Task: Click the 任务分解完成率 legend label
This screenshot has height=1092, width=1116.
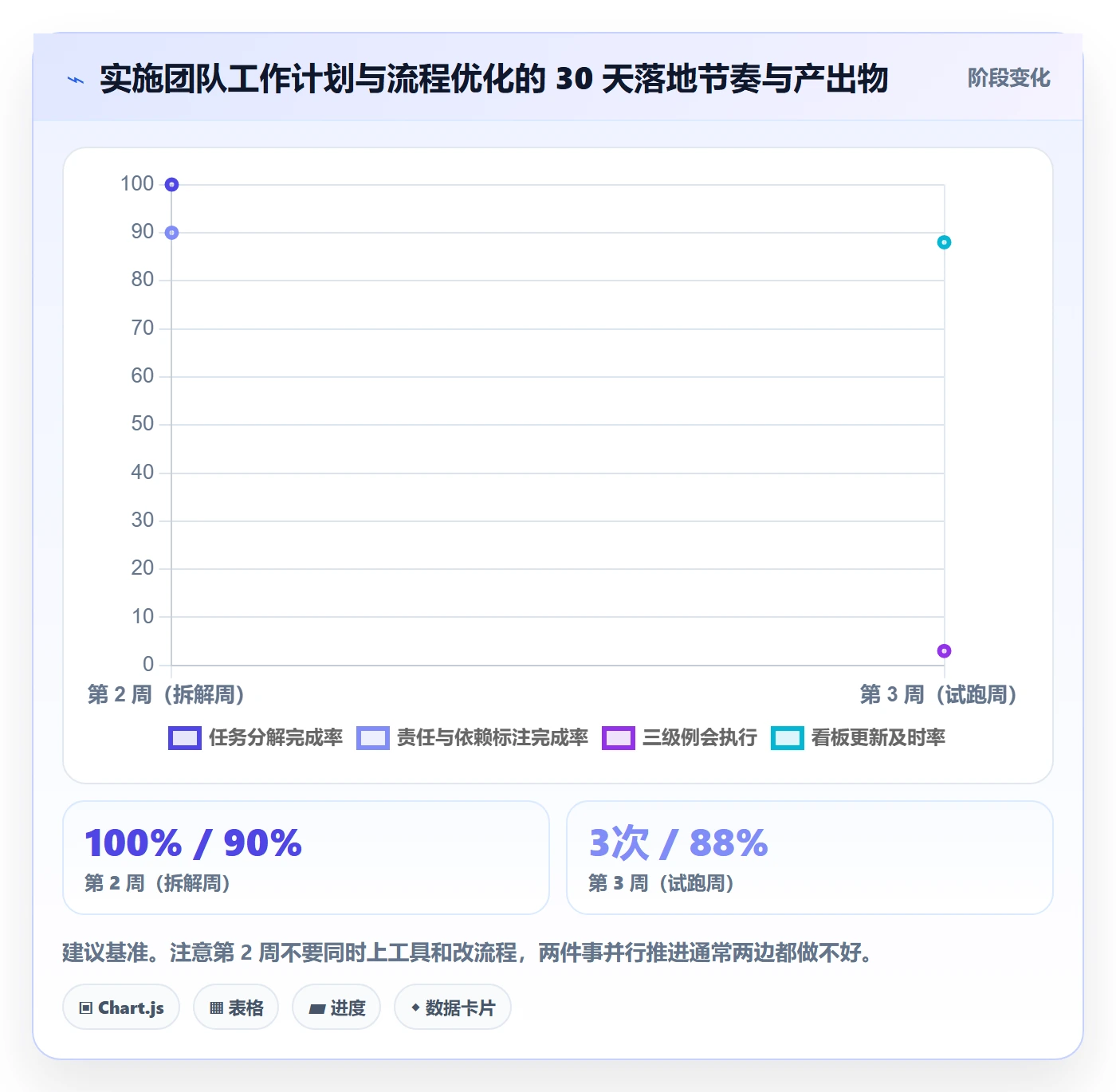Action: (x=276, y=738)
